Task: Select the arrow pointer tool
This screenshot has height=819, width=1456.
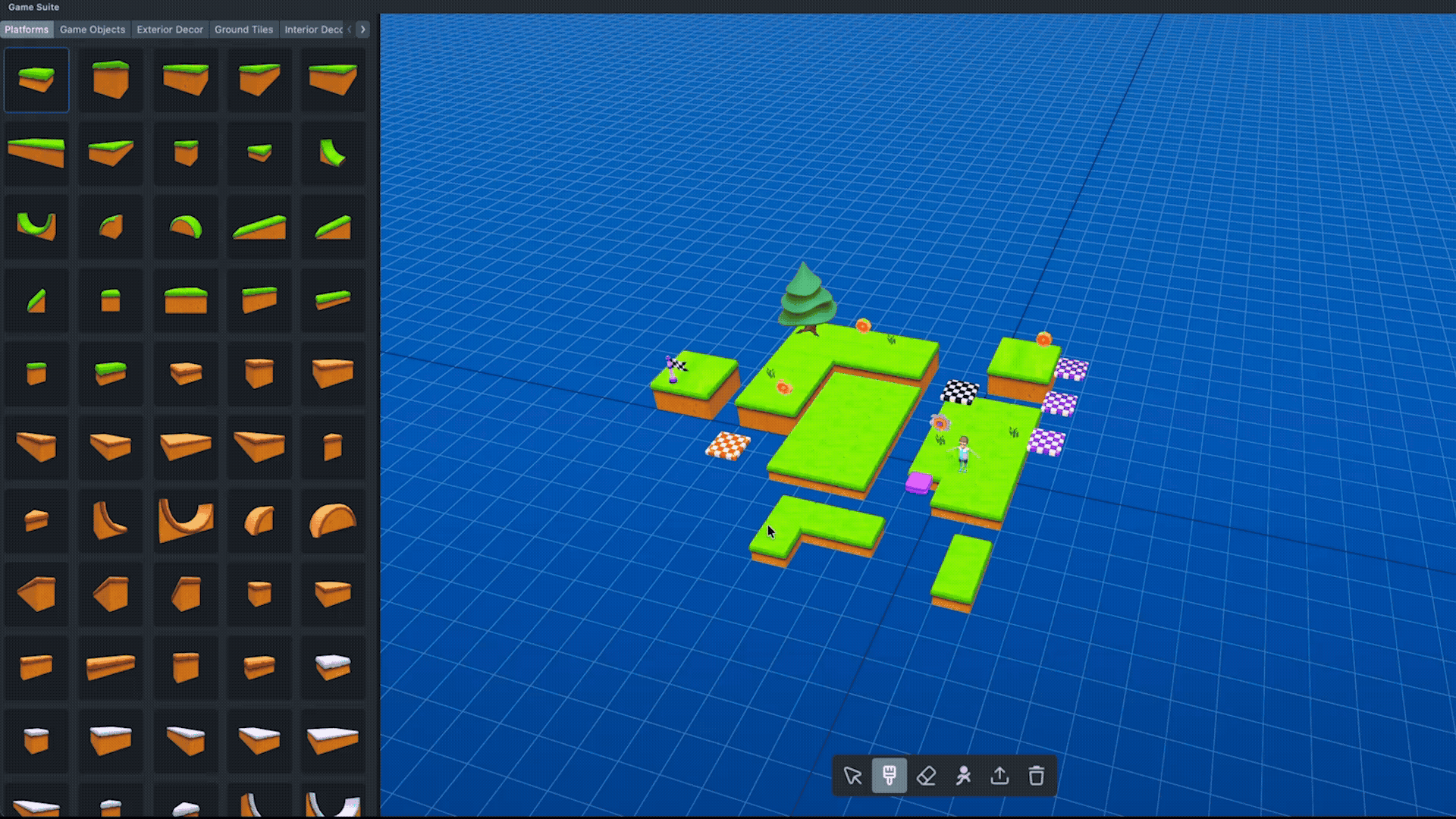Action: pos(852,776)
